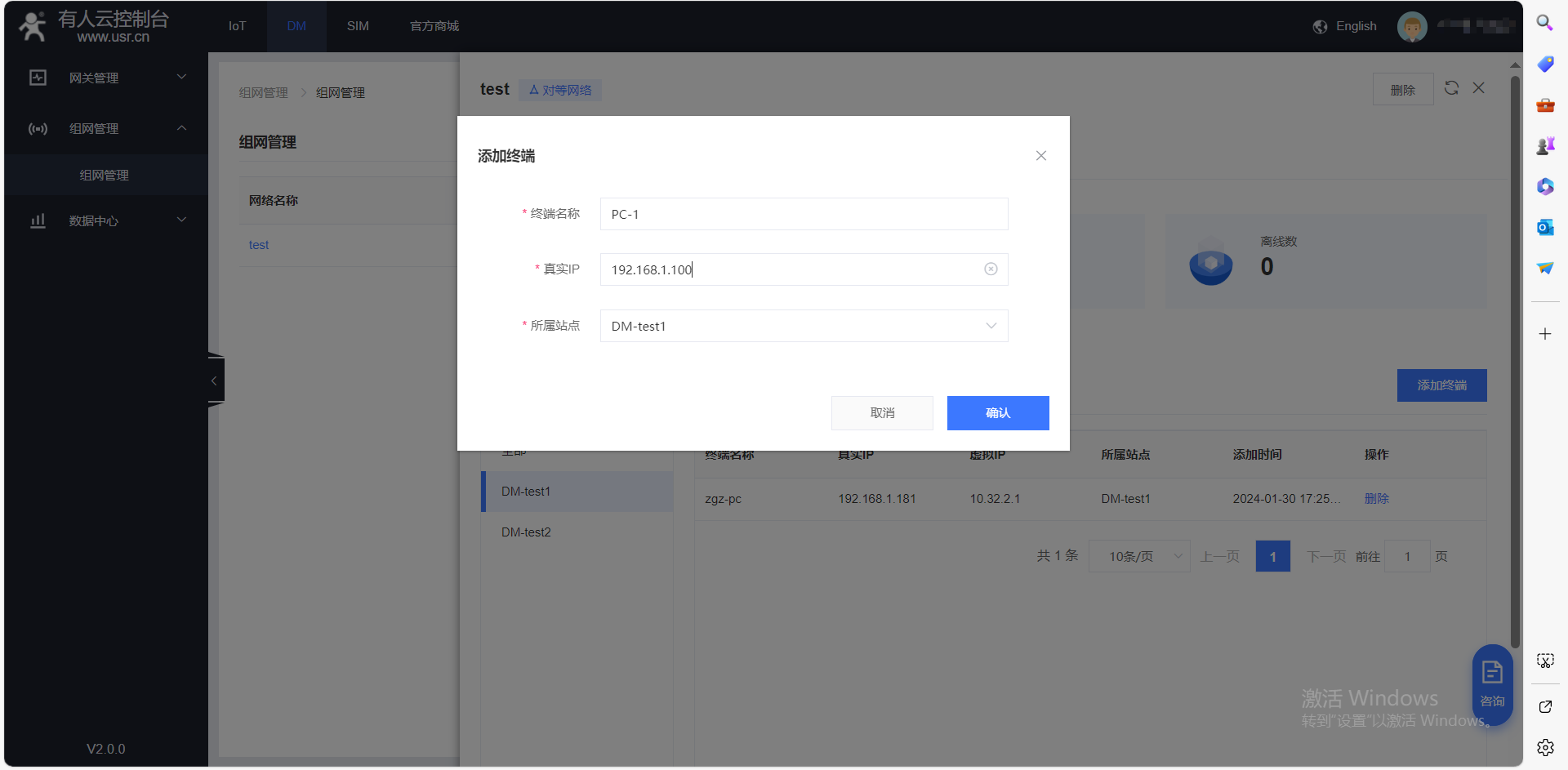Click the blue 确认 confirm button
Screen dimensions: 1568x770
click(997, 413)
